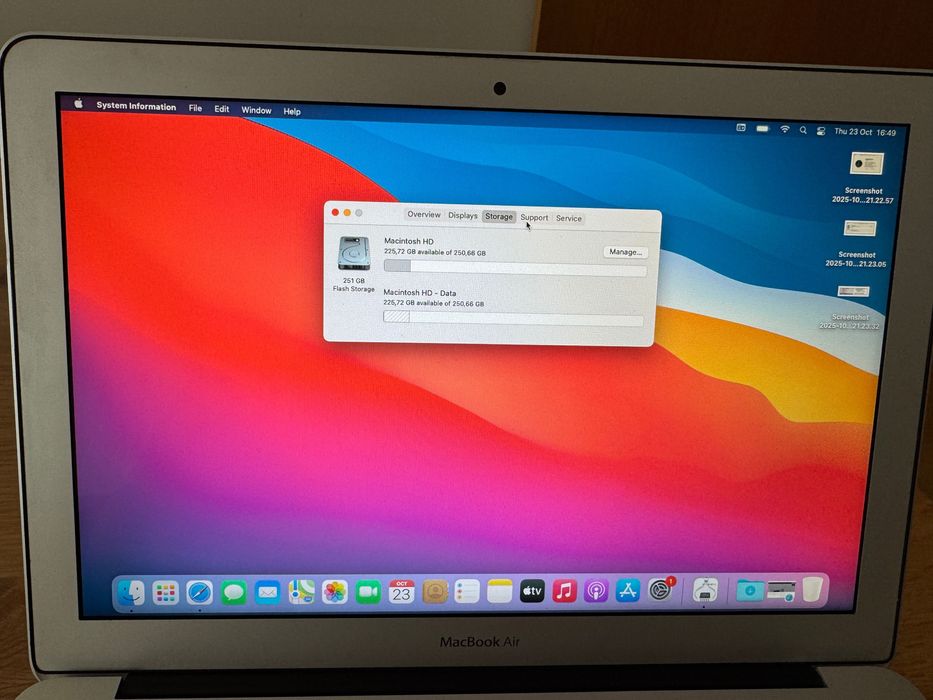Viewport: 933px width, 700px height.
Task: Click System Information icon in Dock
Action: pos(705,590)
